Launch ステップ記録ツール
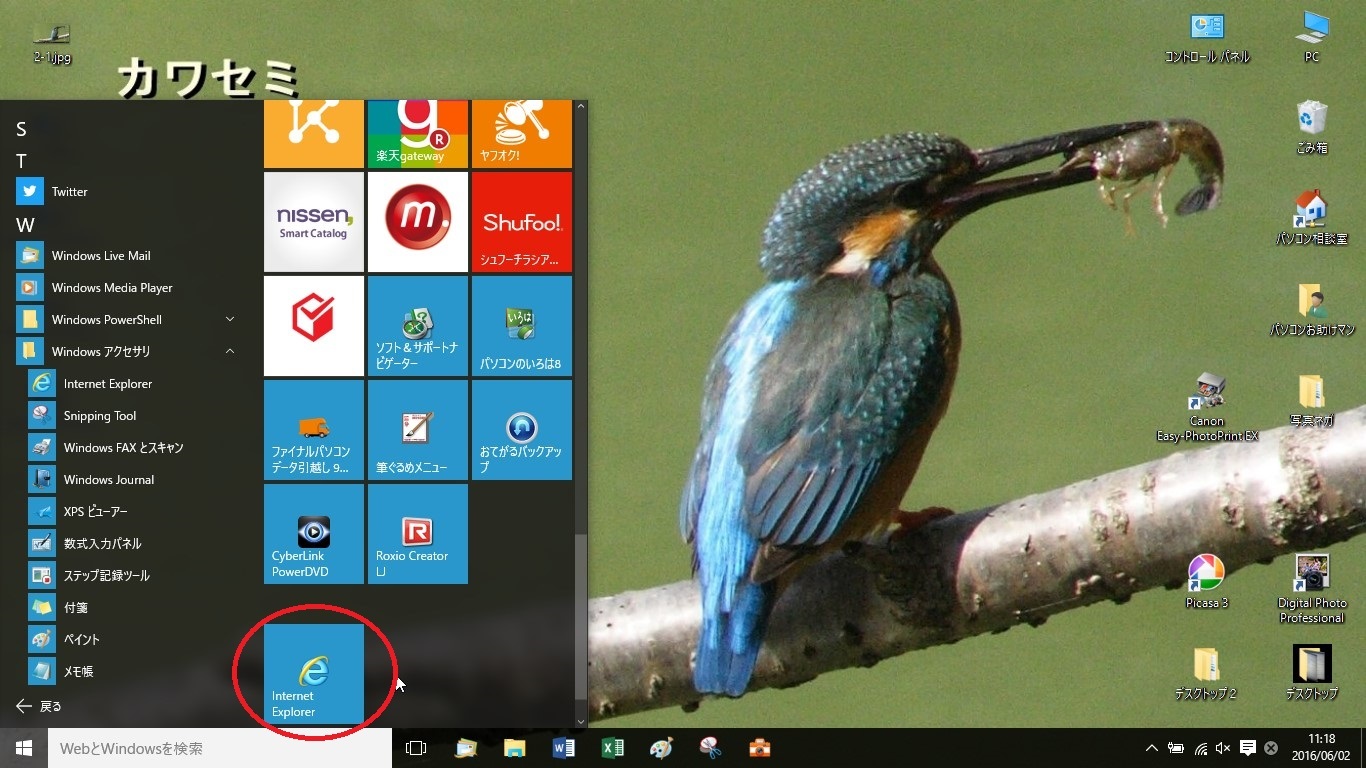 [132, 575]
